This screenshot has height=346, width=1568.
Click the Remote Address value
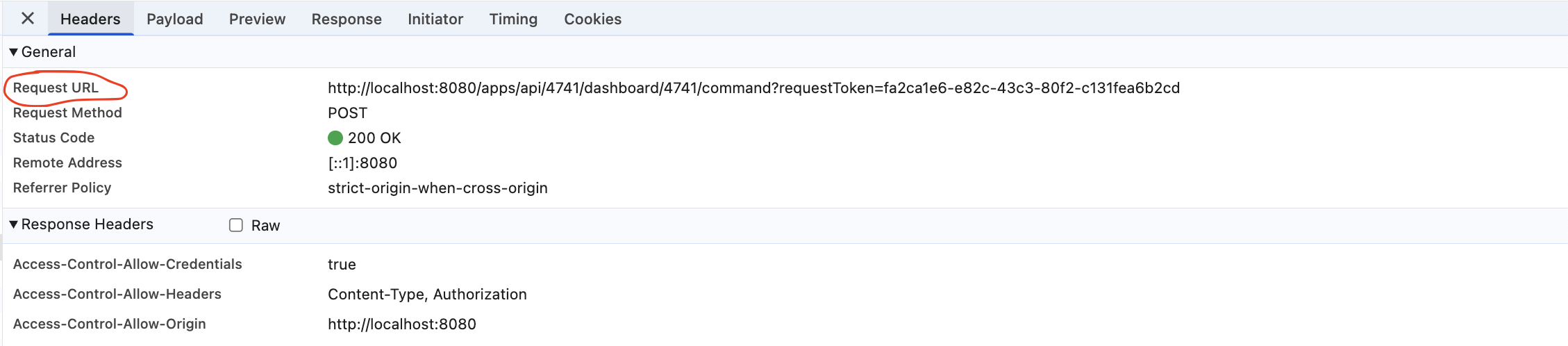362,163
